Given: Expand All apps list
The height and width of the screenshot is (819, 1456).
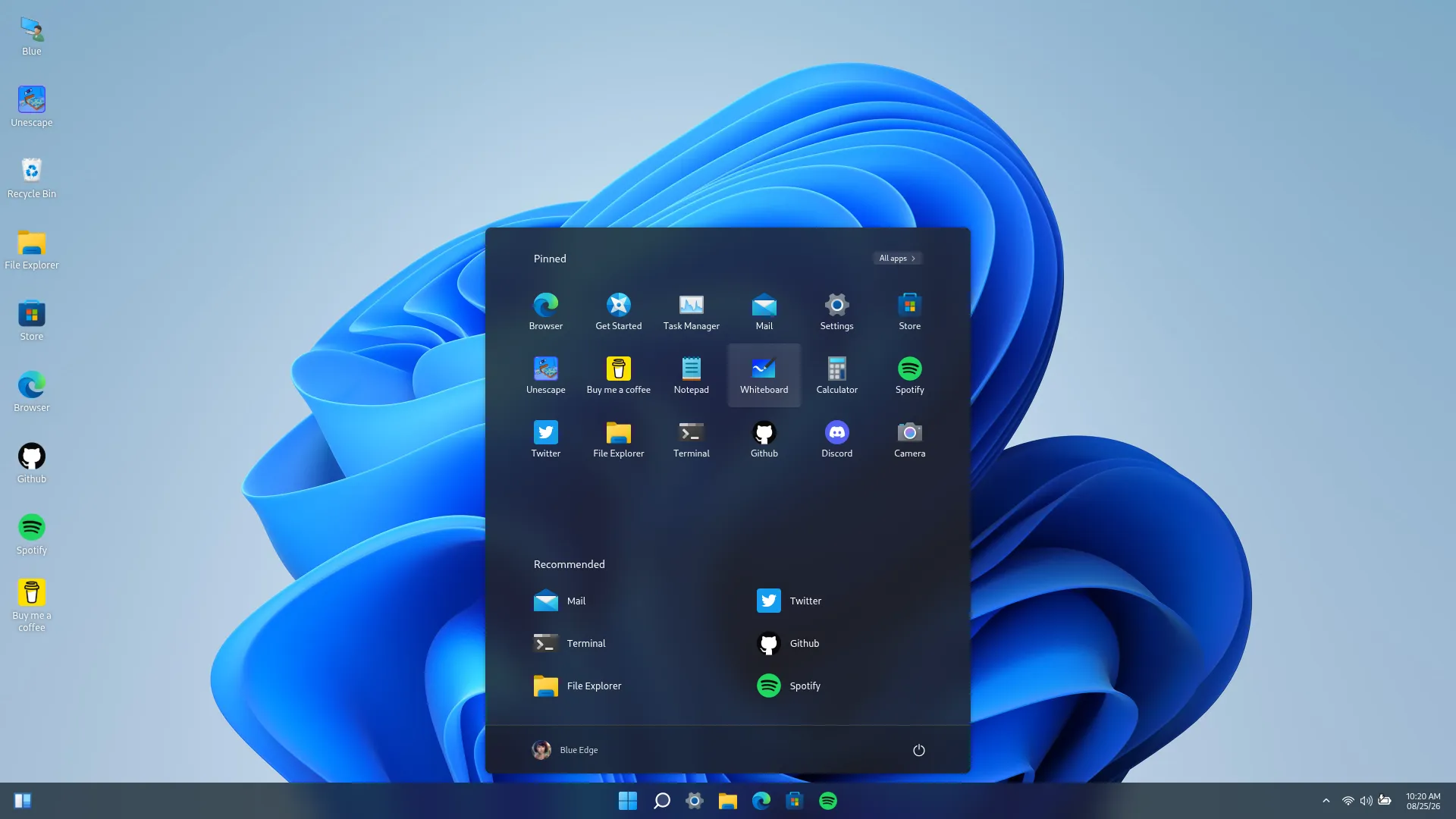Looking at the screenshot, I should 897,259.
